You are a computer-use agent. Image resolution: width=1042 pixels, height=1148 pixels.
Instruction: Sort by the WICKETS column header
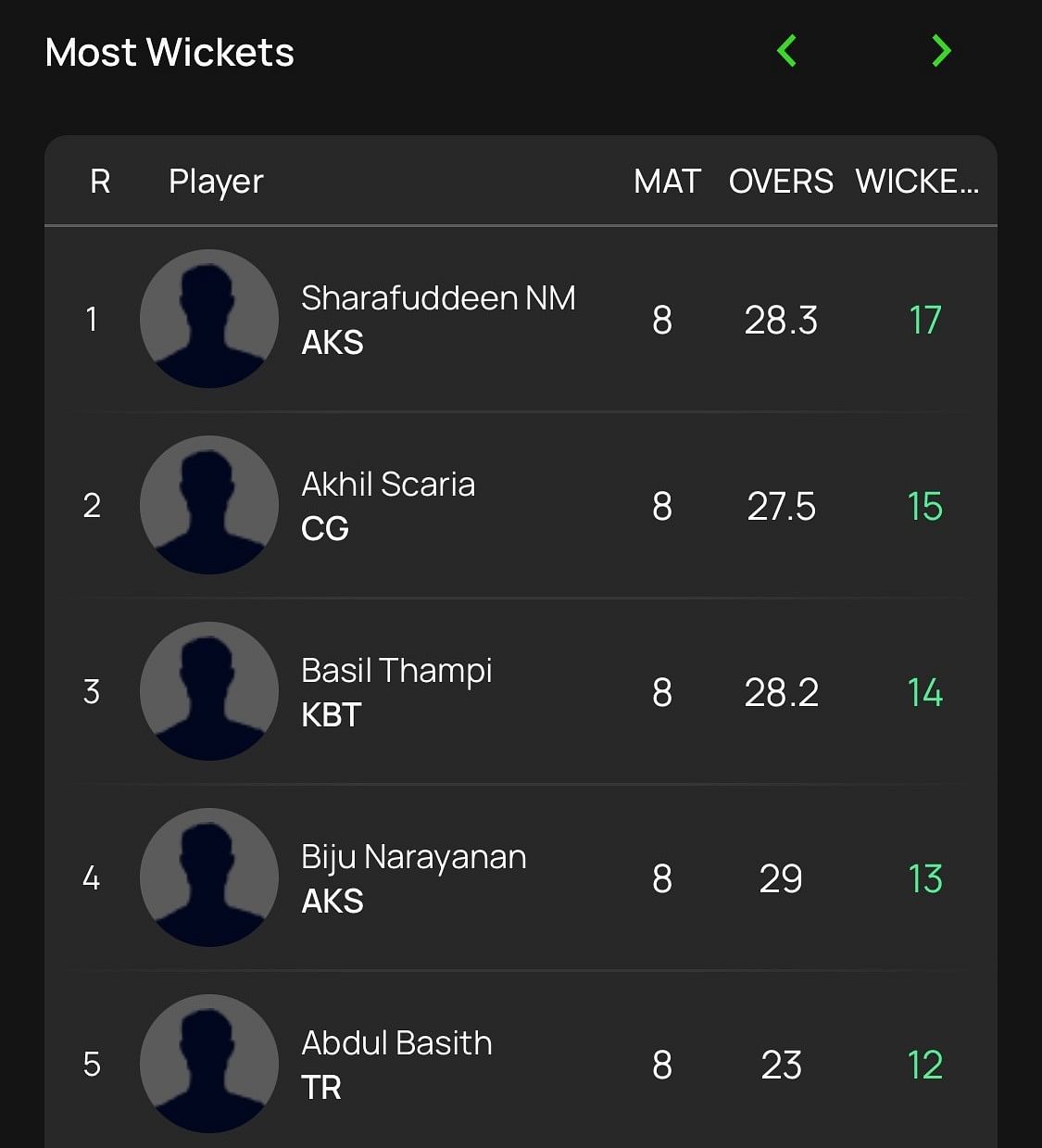point(916,182)
